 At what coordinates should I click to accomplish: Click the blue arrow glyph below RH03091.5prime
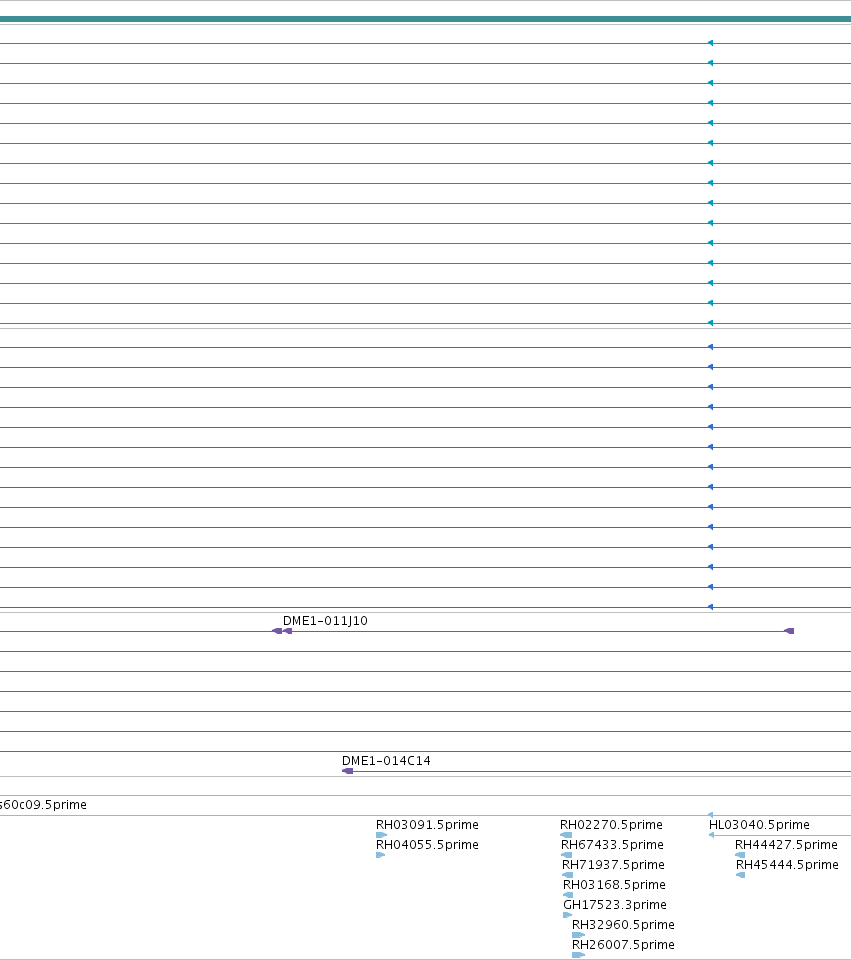point(381,835)
